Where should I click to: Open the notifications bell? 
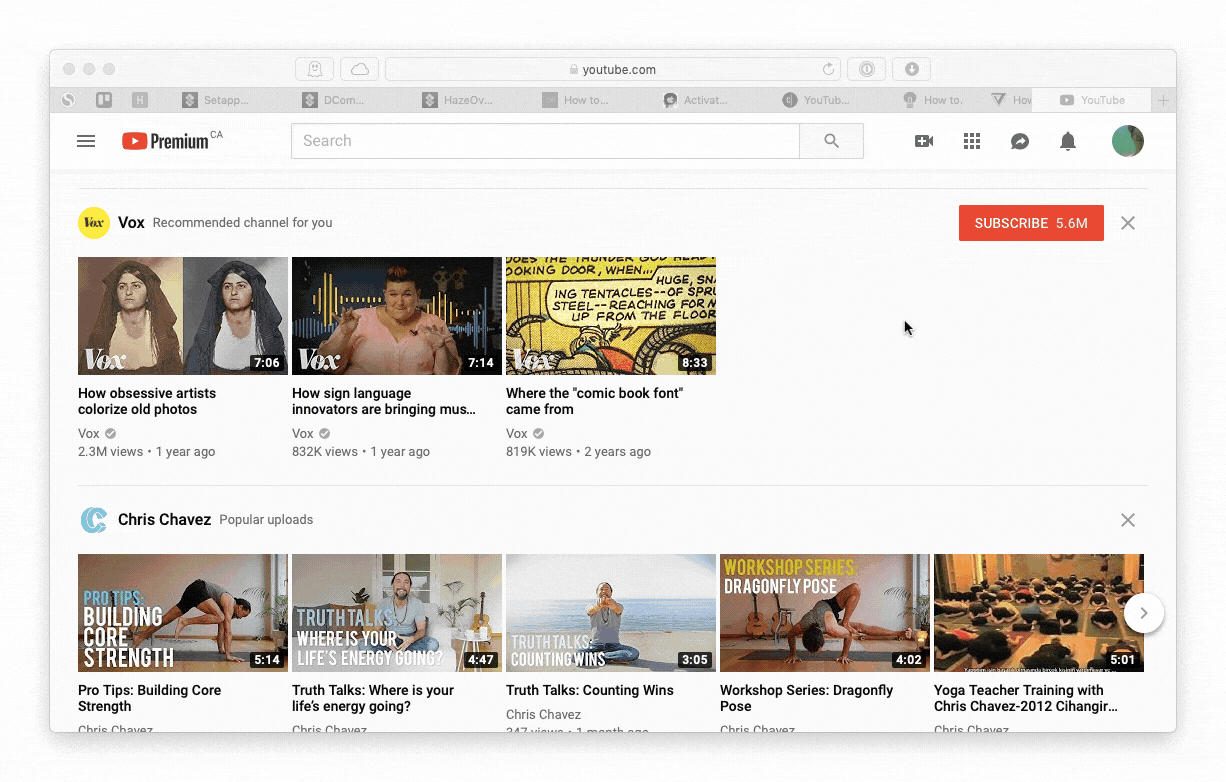[1068, 141]
